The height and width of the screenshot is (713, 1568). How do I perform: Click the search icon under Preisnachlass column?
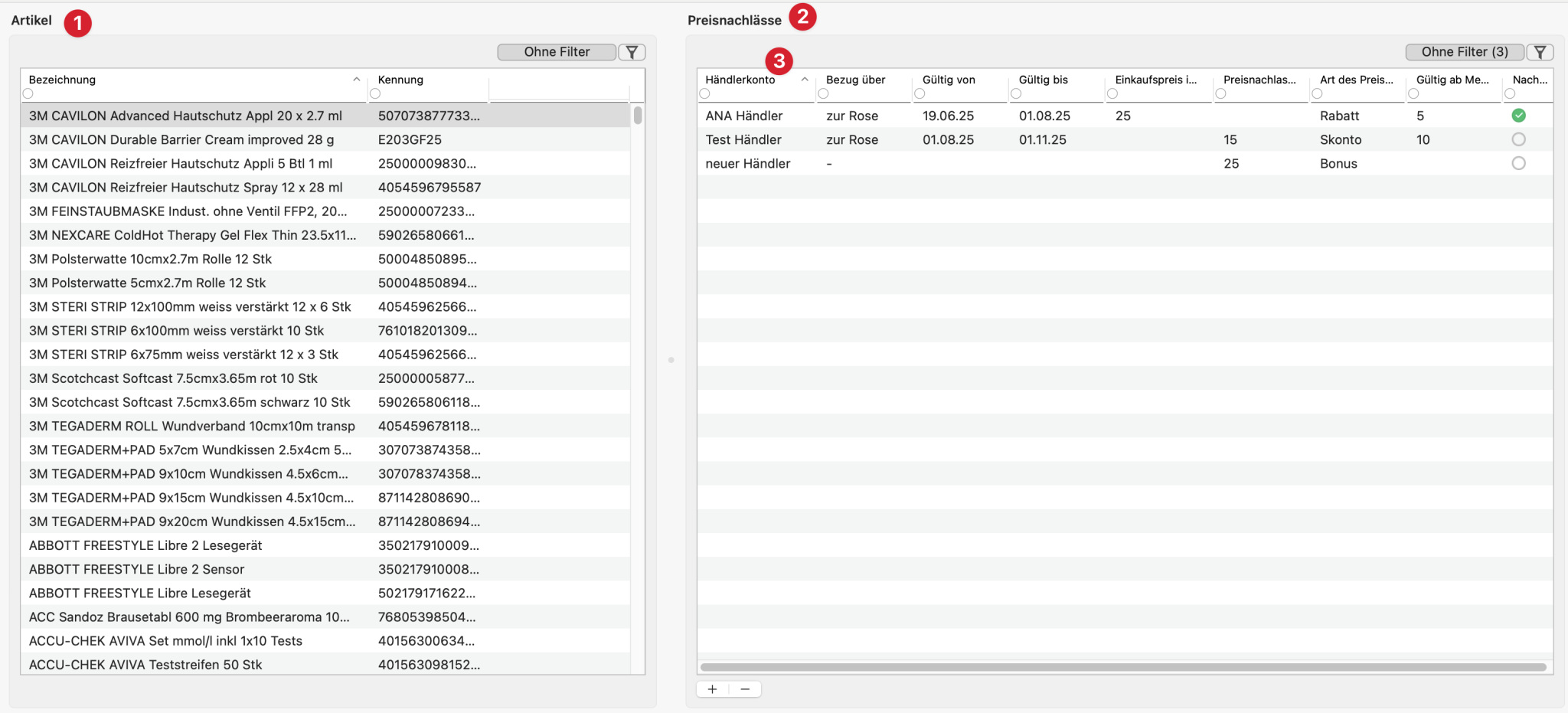tap(1220, 93)
